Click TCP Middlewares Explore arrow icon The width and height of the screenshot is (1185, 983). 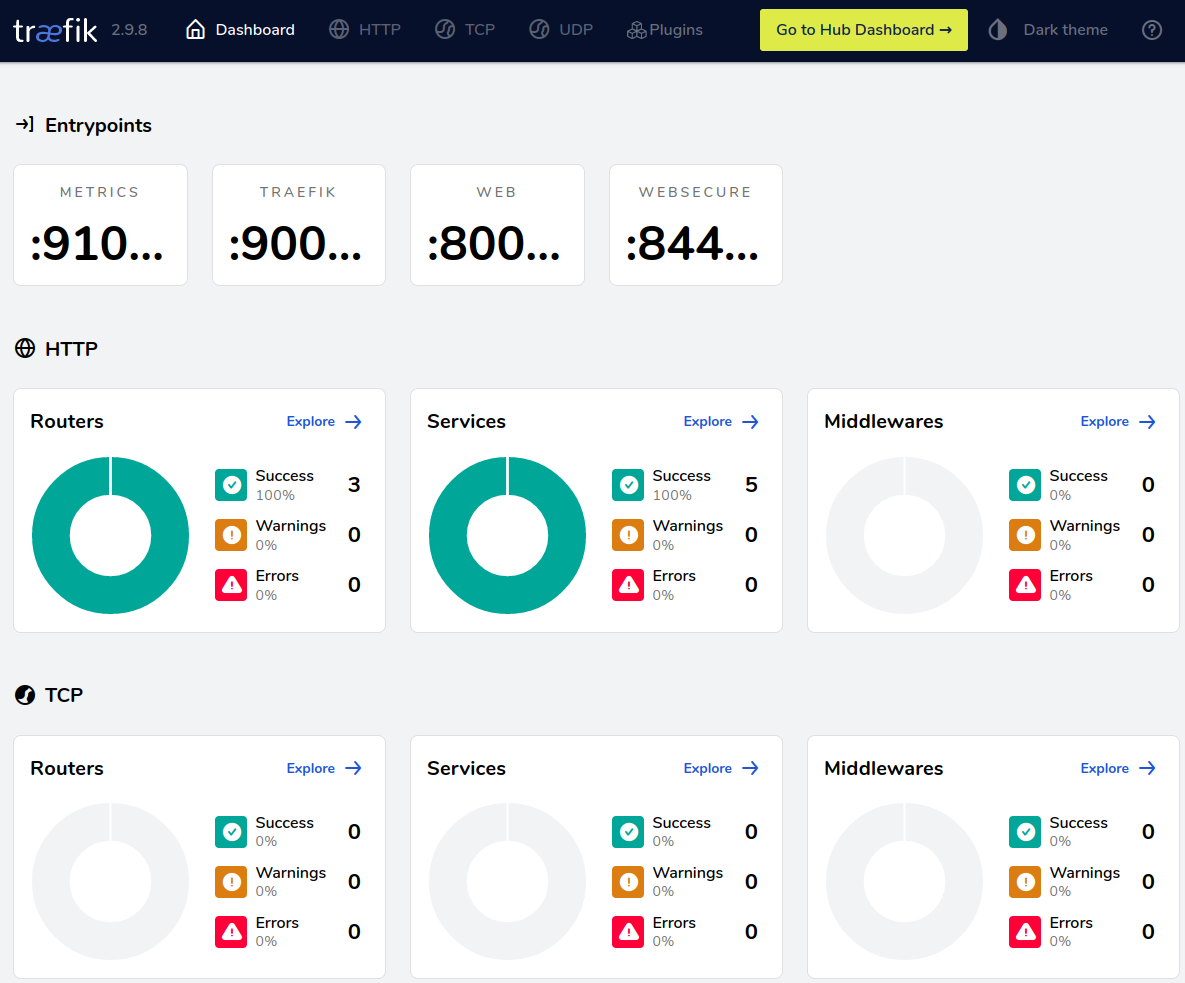pyautogui.click(x=1147, y=768)
